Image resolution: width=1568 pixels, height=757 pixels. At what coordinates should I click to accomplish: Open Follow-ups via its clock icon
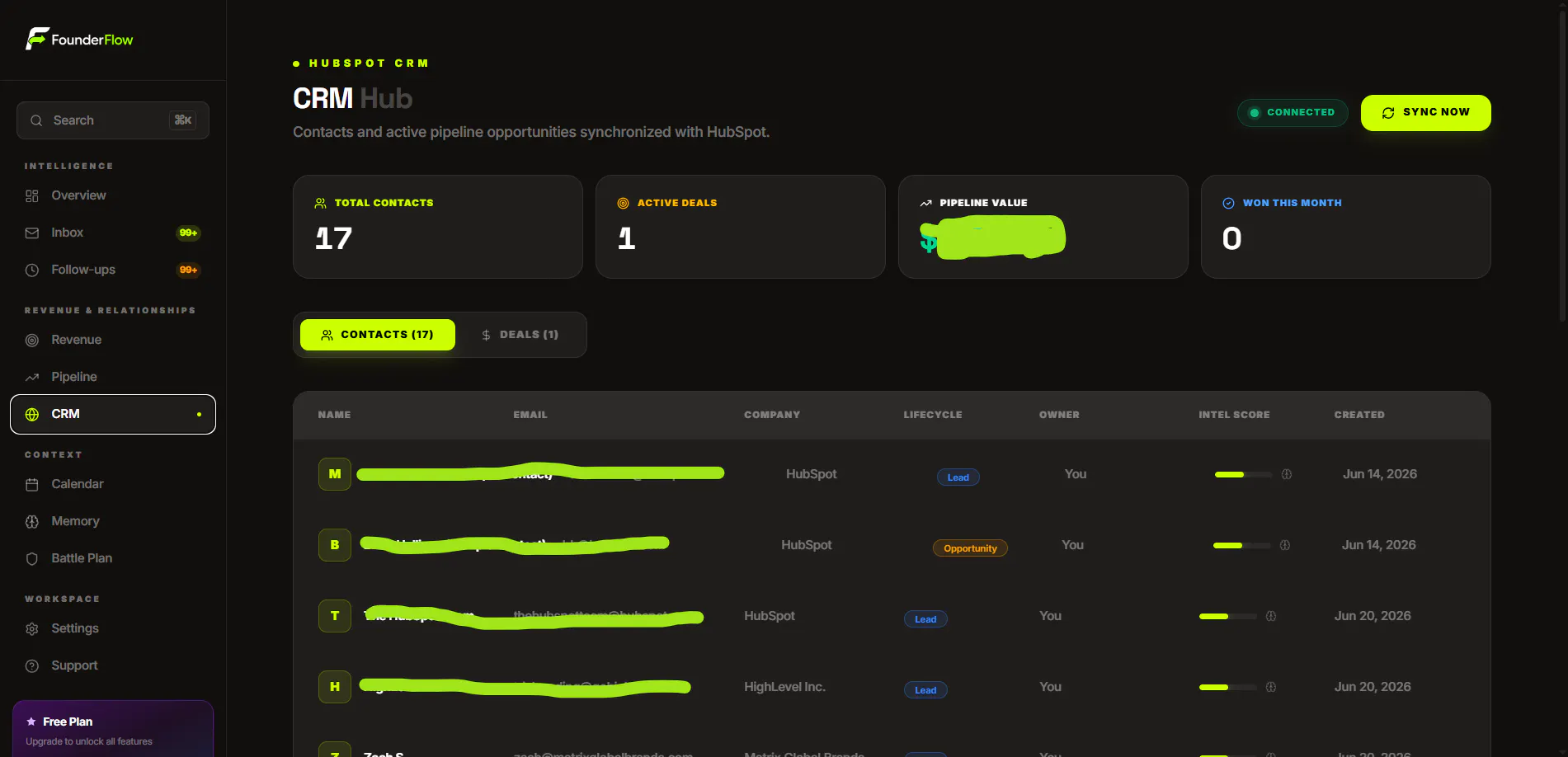click(x=32, y=270)
